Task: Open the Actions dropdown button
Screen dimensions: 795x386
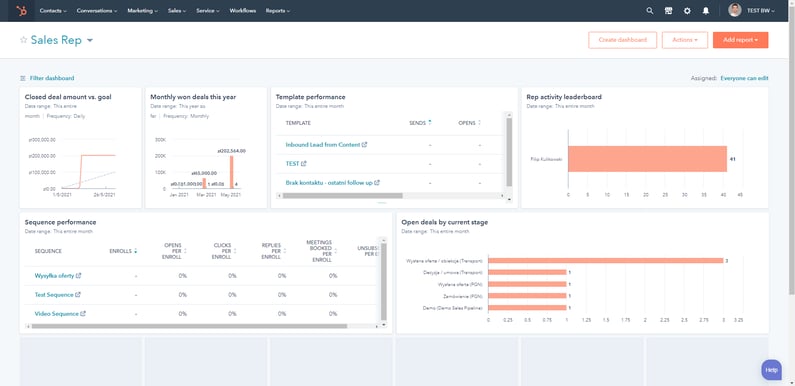Action: tap(684, 40)
